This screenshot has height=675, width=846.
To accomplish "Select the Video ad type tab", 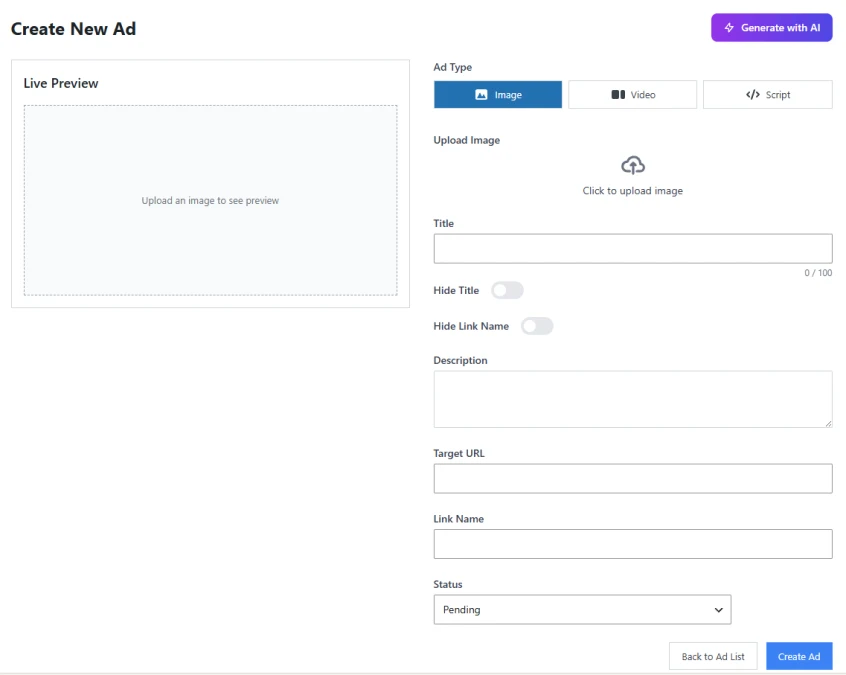I will click(632, 94).
